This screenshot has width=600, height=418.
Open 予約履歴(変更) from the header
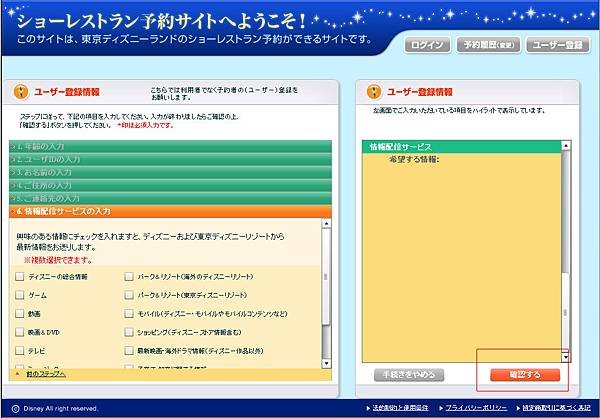[x=488, y=45]
